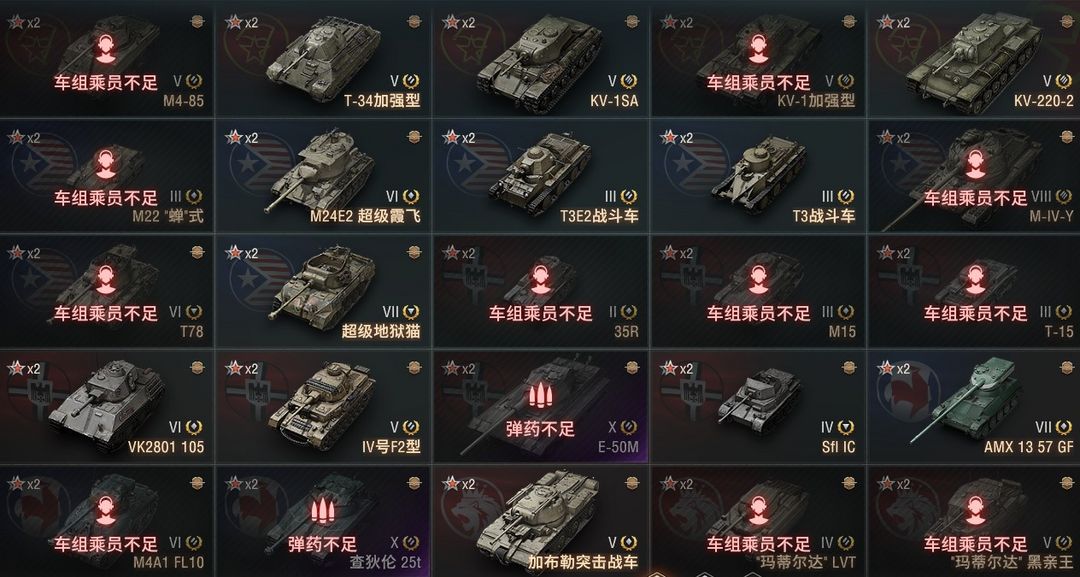The height and width of the screenshot is (577, 1080).
Task: Select the M24E2 超级霞飞 tank
Action: click(323, 175)
